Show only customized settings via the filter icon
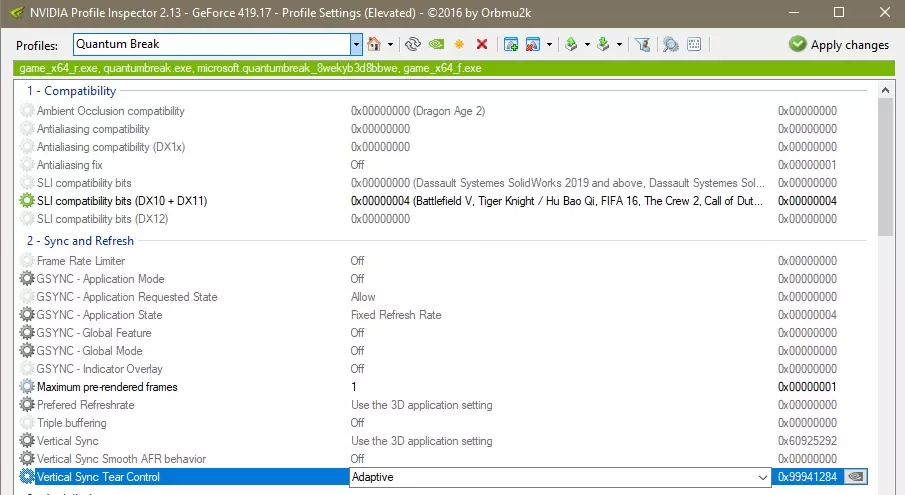The width and height of the screenshot is (905, 495). [642, 44]
